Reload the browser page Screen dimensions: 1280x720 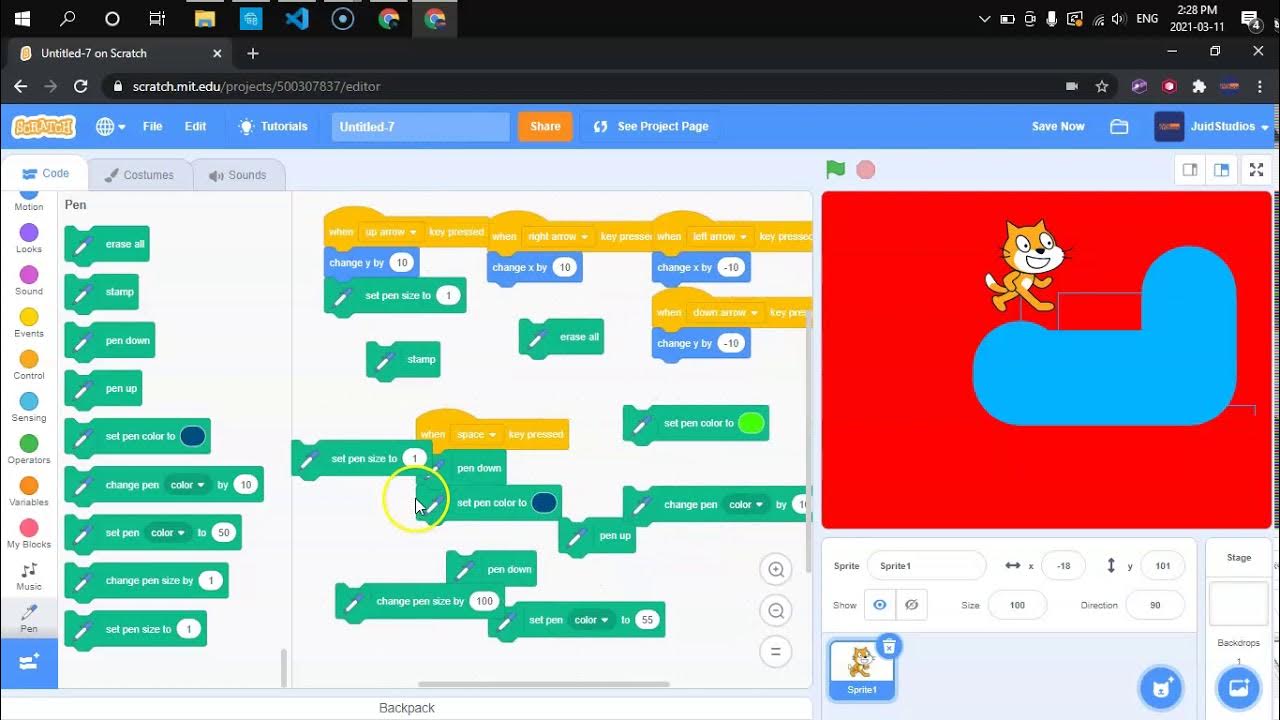81,86
